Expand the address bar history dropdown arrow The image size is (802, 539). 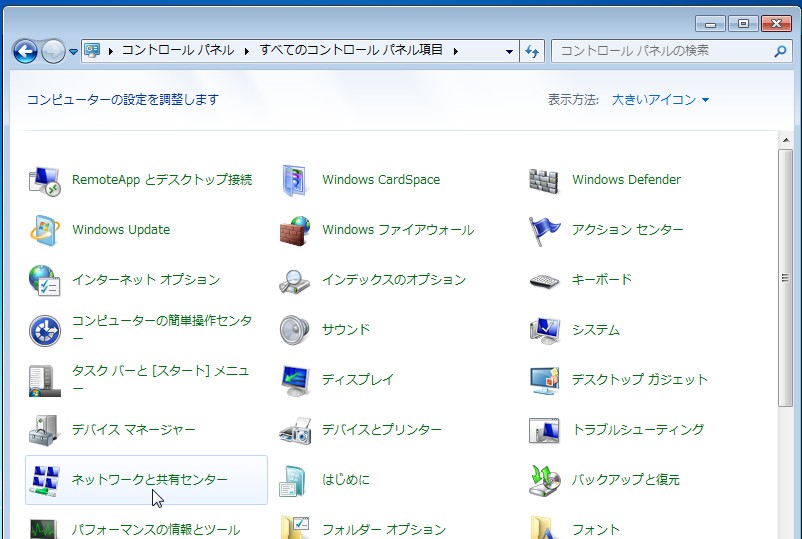click(x=509, y=51)
